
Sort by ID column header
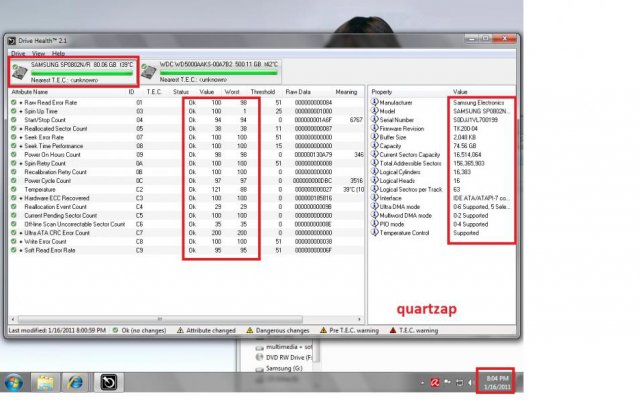click(132, 92)
